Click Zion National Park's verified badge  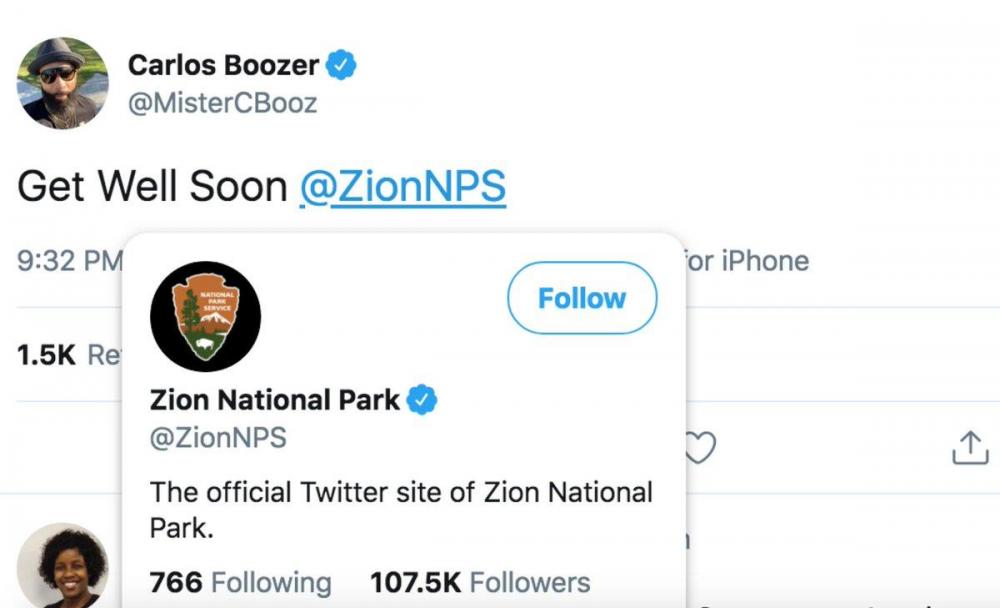click(x=423, y=400)
